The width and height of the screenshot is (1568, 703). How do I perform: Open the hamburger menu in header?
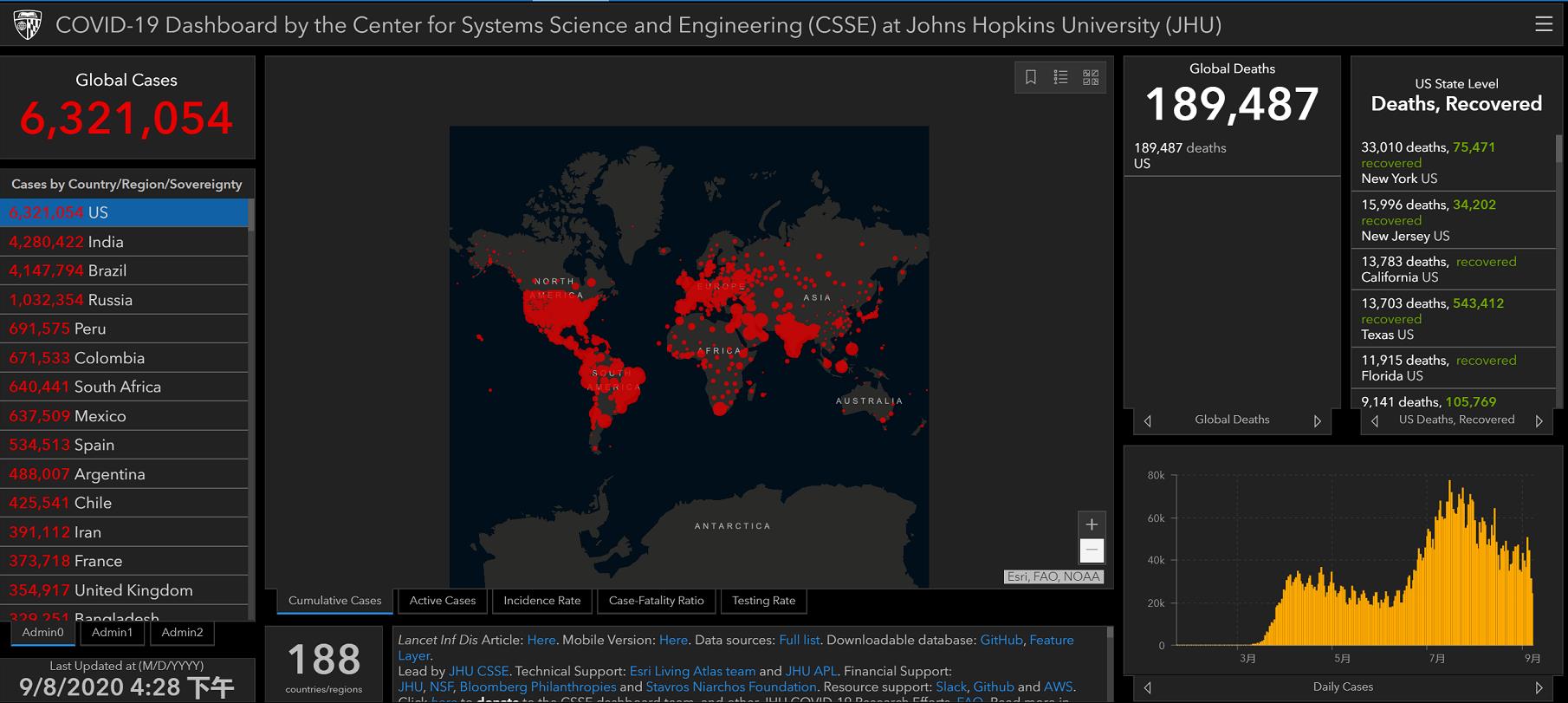1543,24
